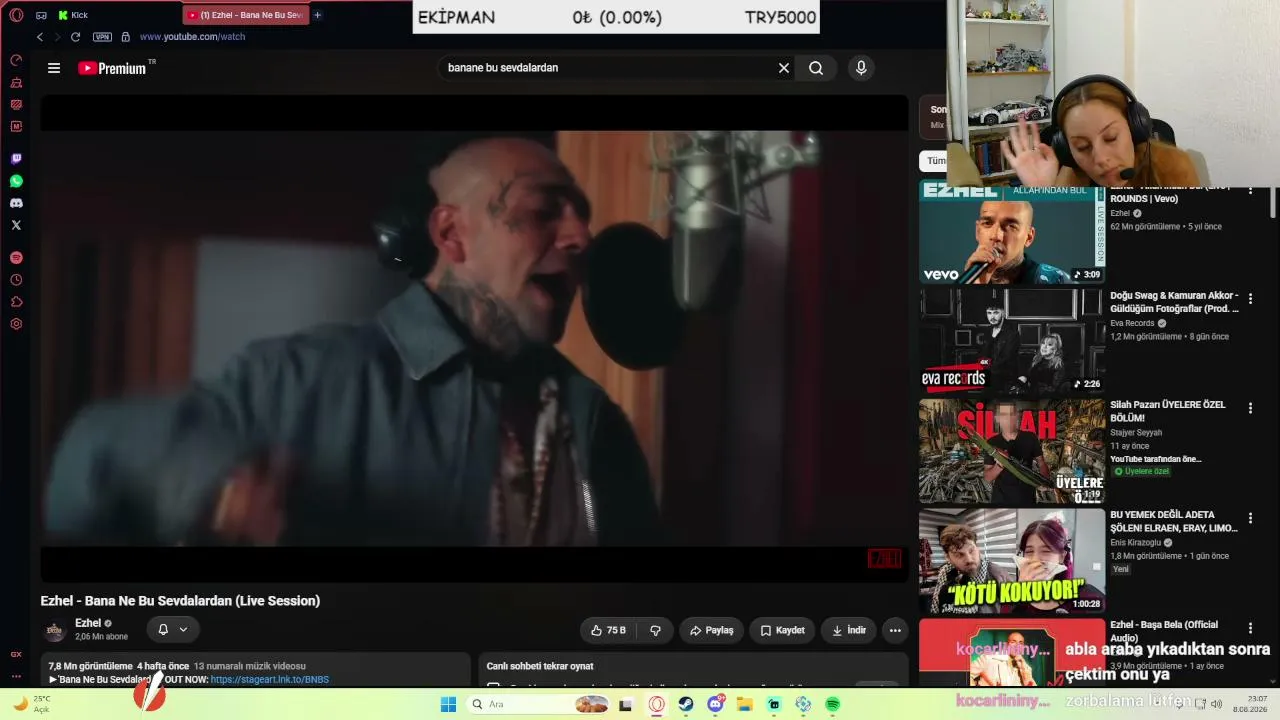
Task: Select the Ezhel - Bana Ne Bu tab
Action: pyautogui.click(x=246, y=15)
